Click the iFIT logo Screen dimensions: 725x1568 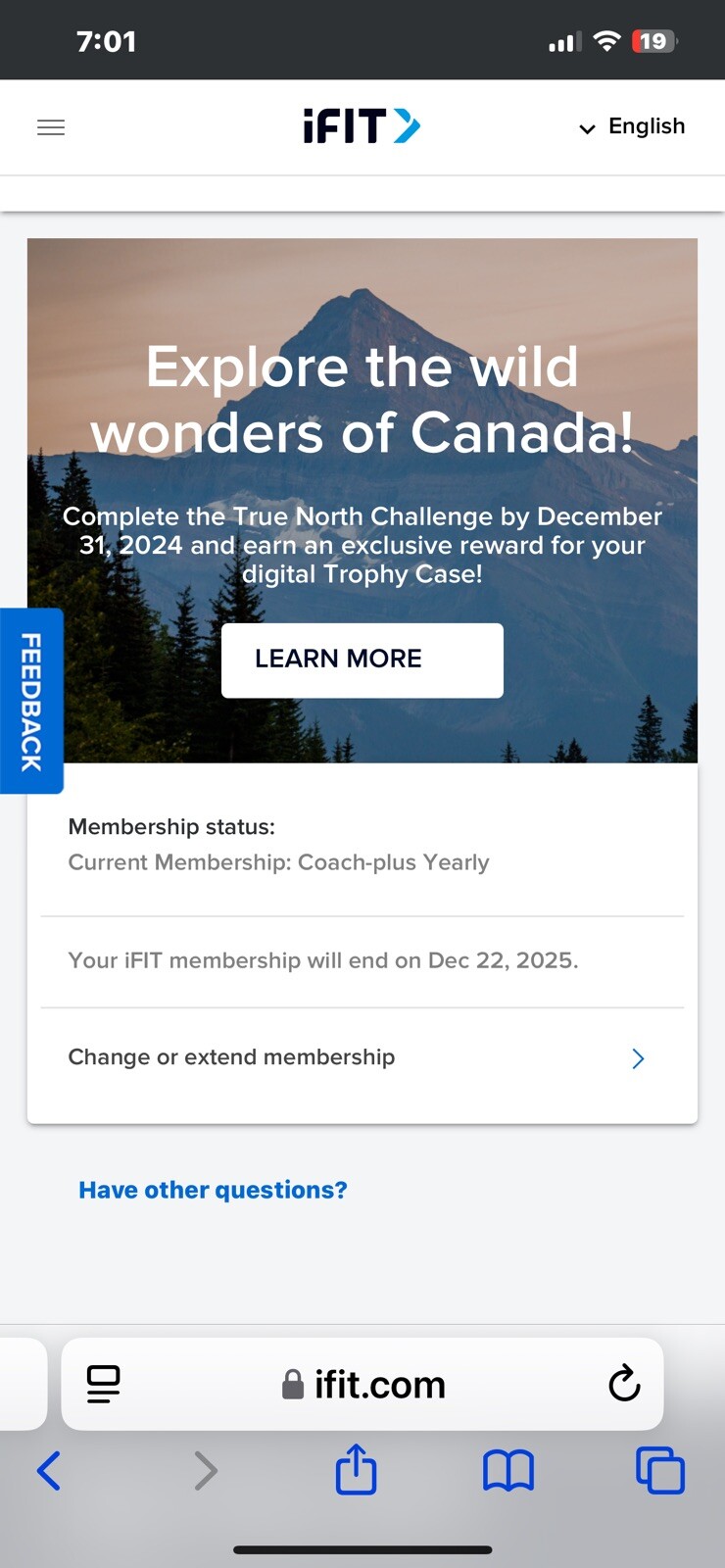(x=361, y=125)
